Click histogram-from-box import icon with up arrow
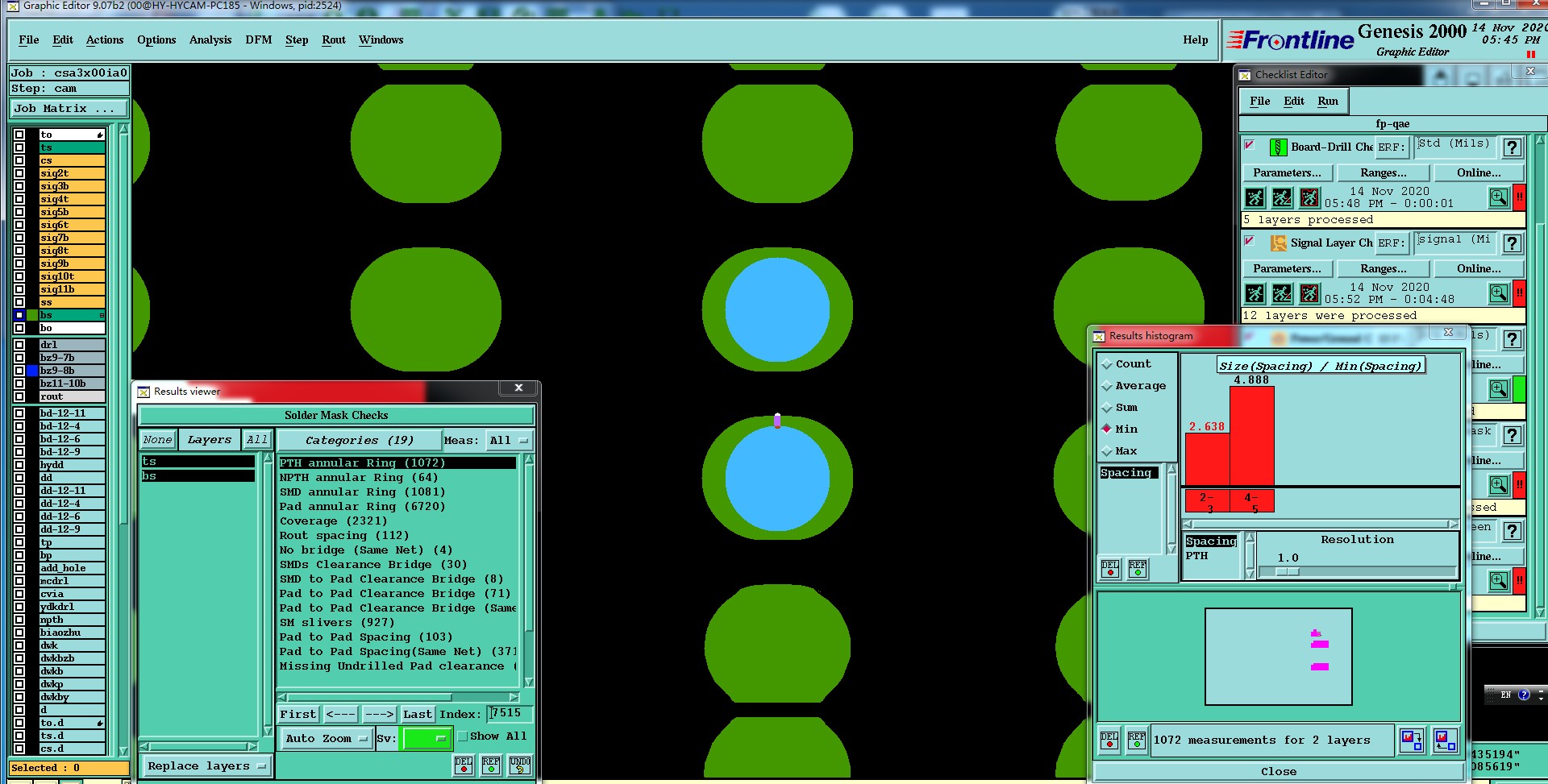 point(1444,740)
